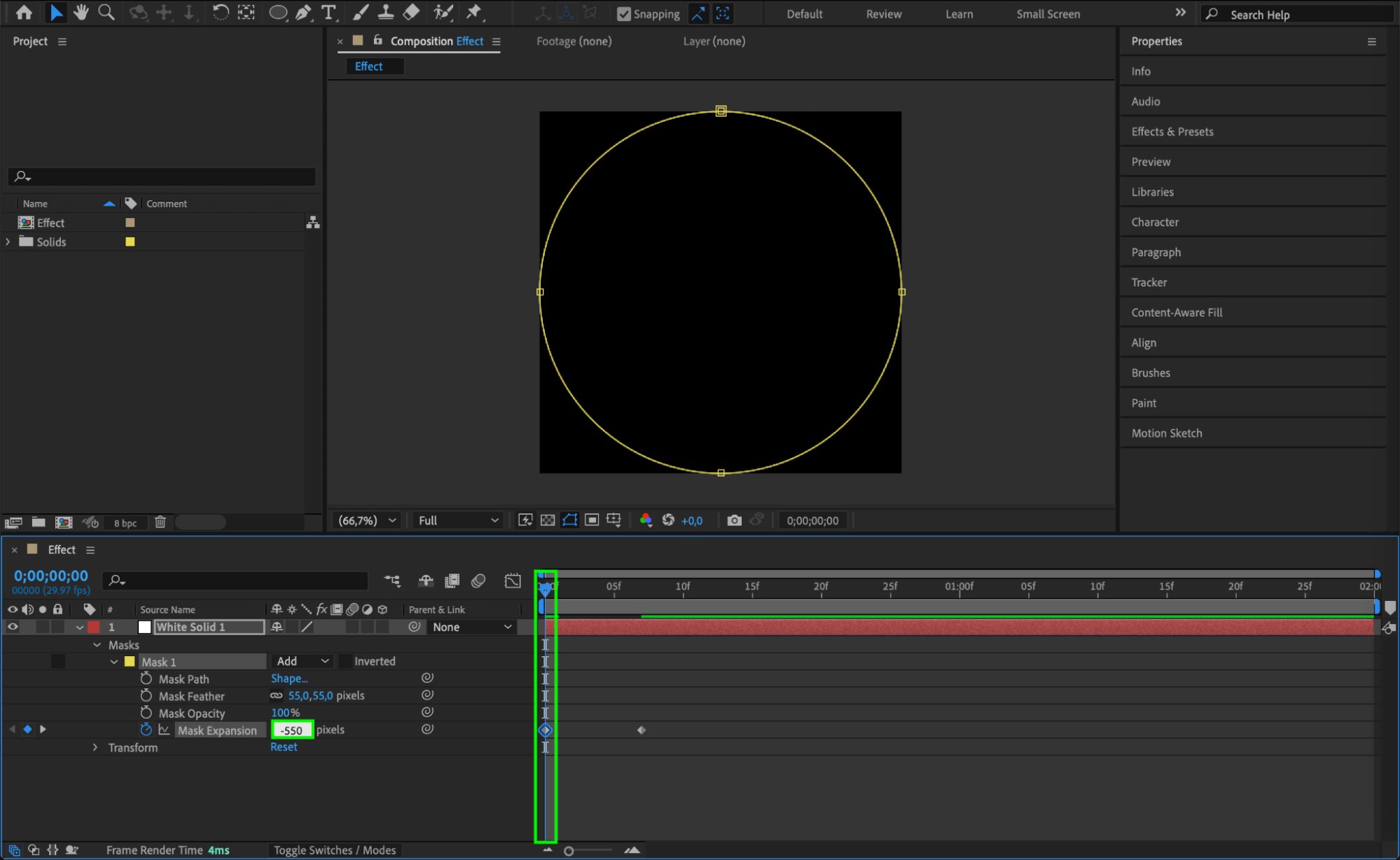Open the Effects & Presets panel
The height and width of the screenshot is (860, 1400).
[x=1172, y=132]
